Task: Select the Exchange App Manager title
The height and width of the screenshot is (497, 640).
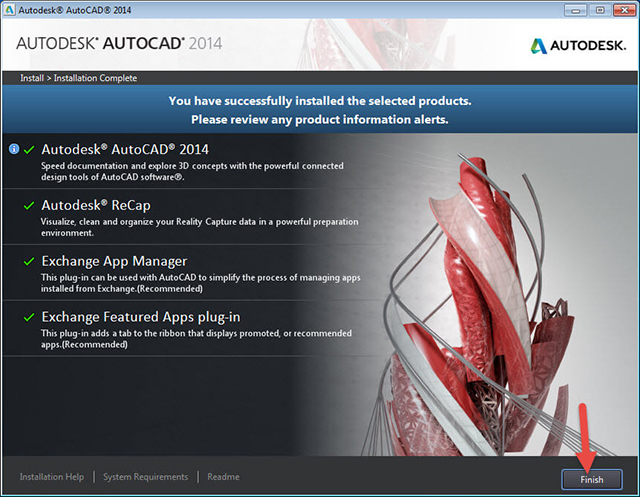Action: 114,261
